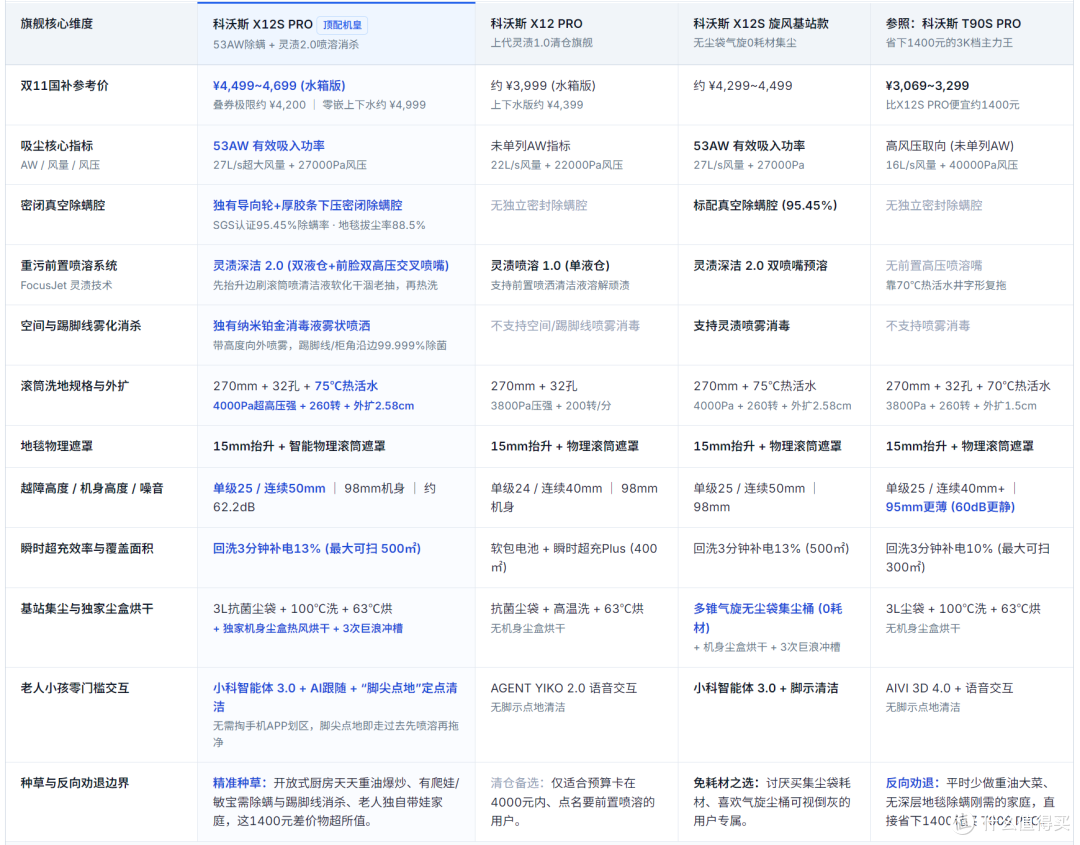Click 15mm抬升 + 智能物理滚筒遮罩 cell
The image size is (1080, 845).
(299, 446)
